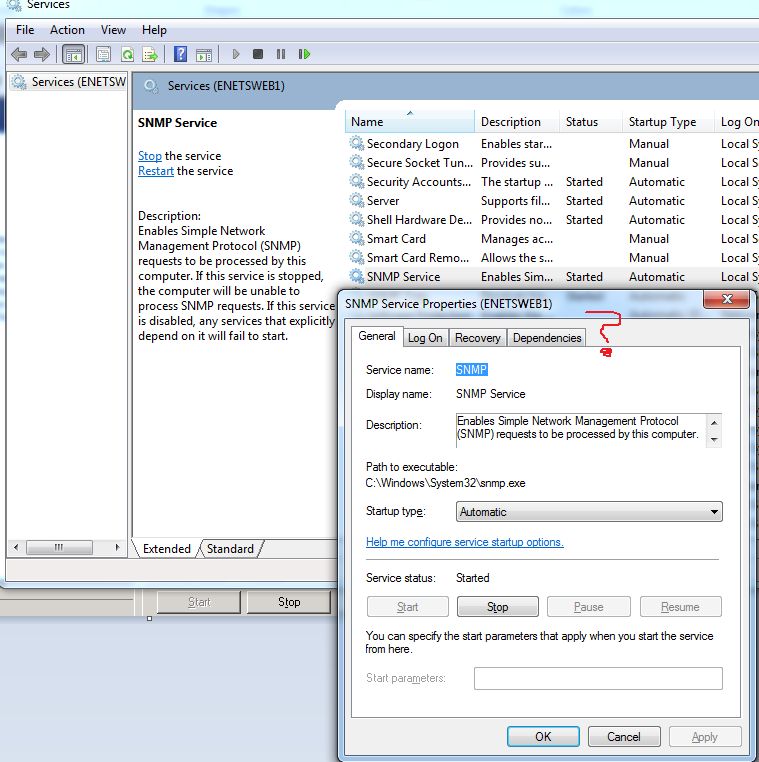Click the Start Service play icon
This screenshot has height=762, width=759.
(x=236, y=54)
